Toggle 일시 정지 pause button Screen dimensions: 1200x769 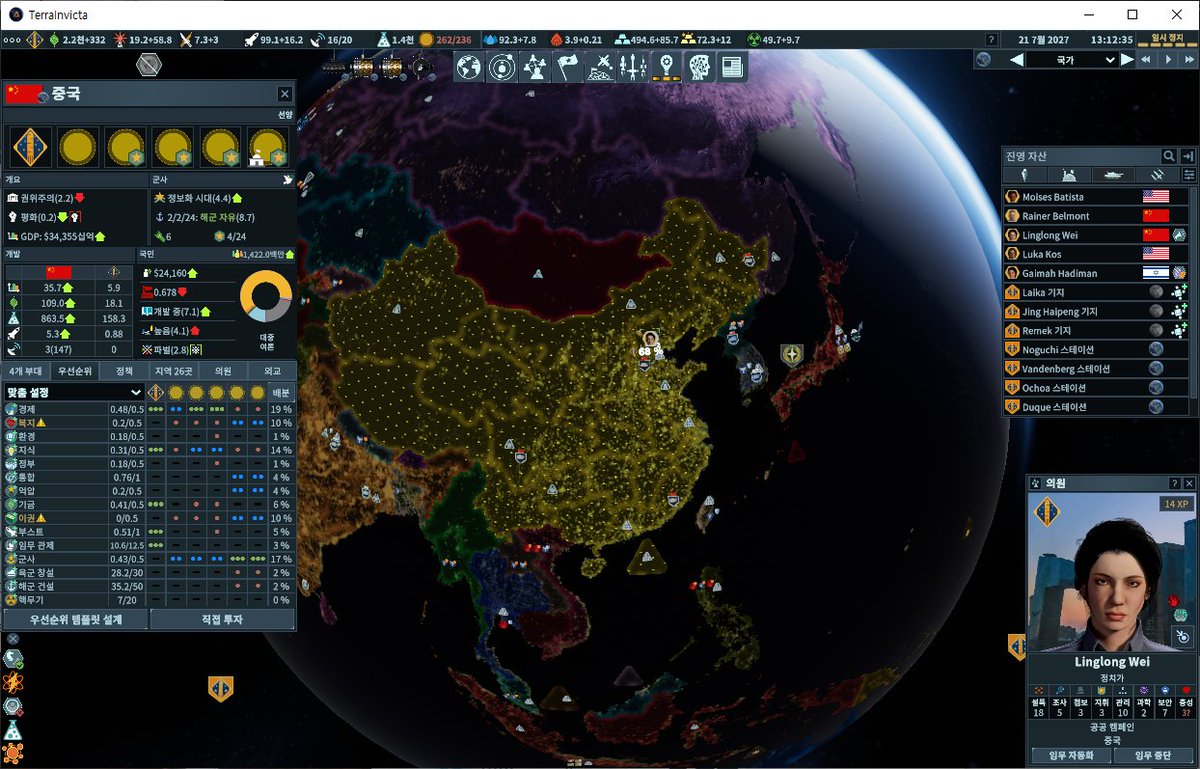click(x=1166, y=40)
